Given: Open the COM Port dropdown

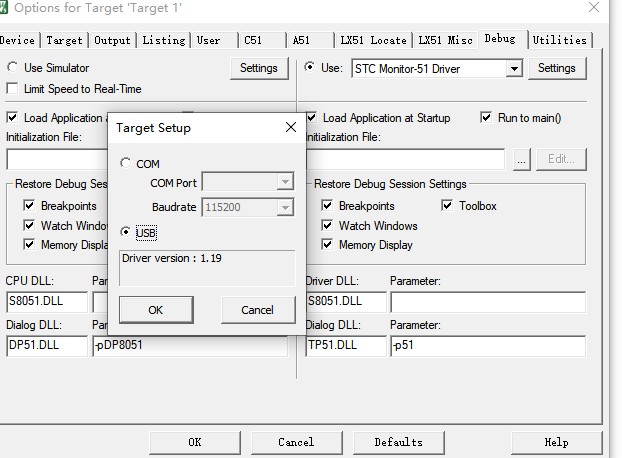Looking at the screenshot, I should [x=285, y=182].
